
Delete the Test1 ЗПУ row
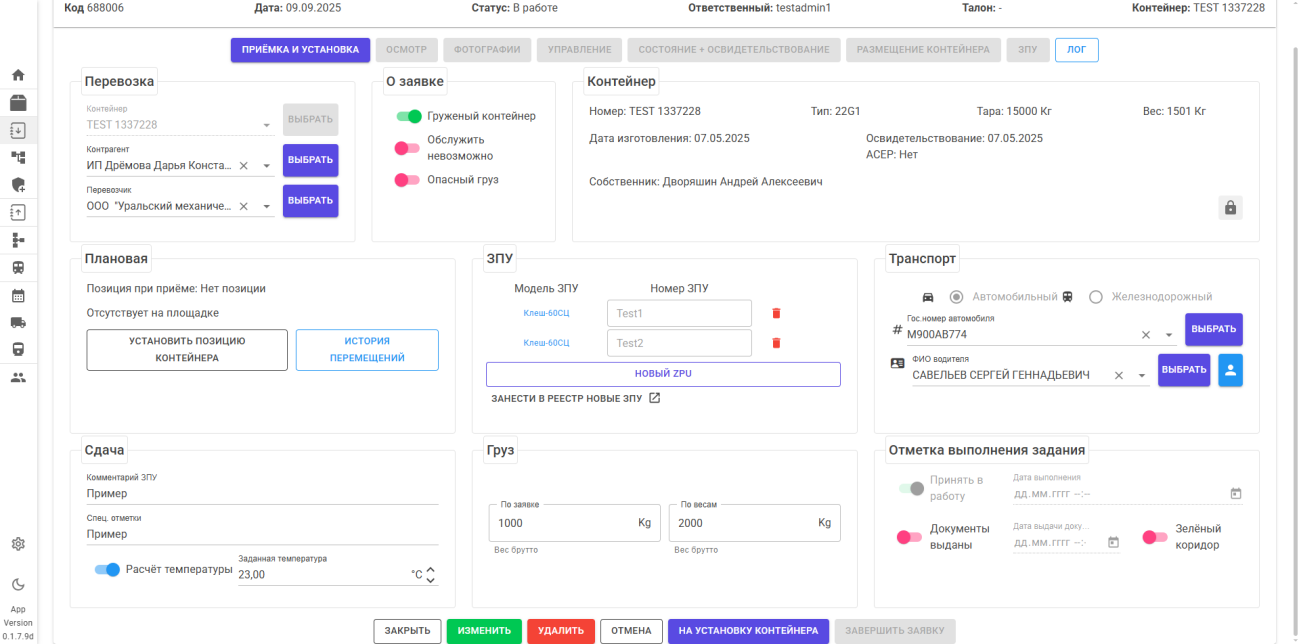pyautogui.click(x=776, y=313)
